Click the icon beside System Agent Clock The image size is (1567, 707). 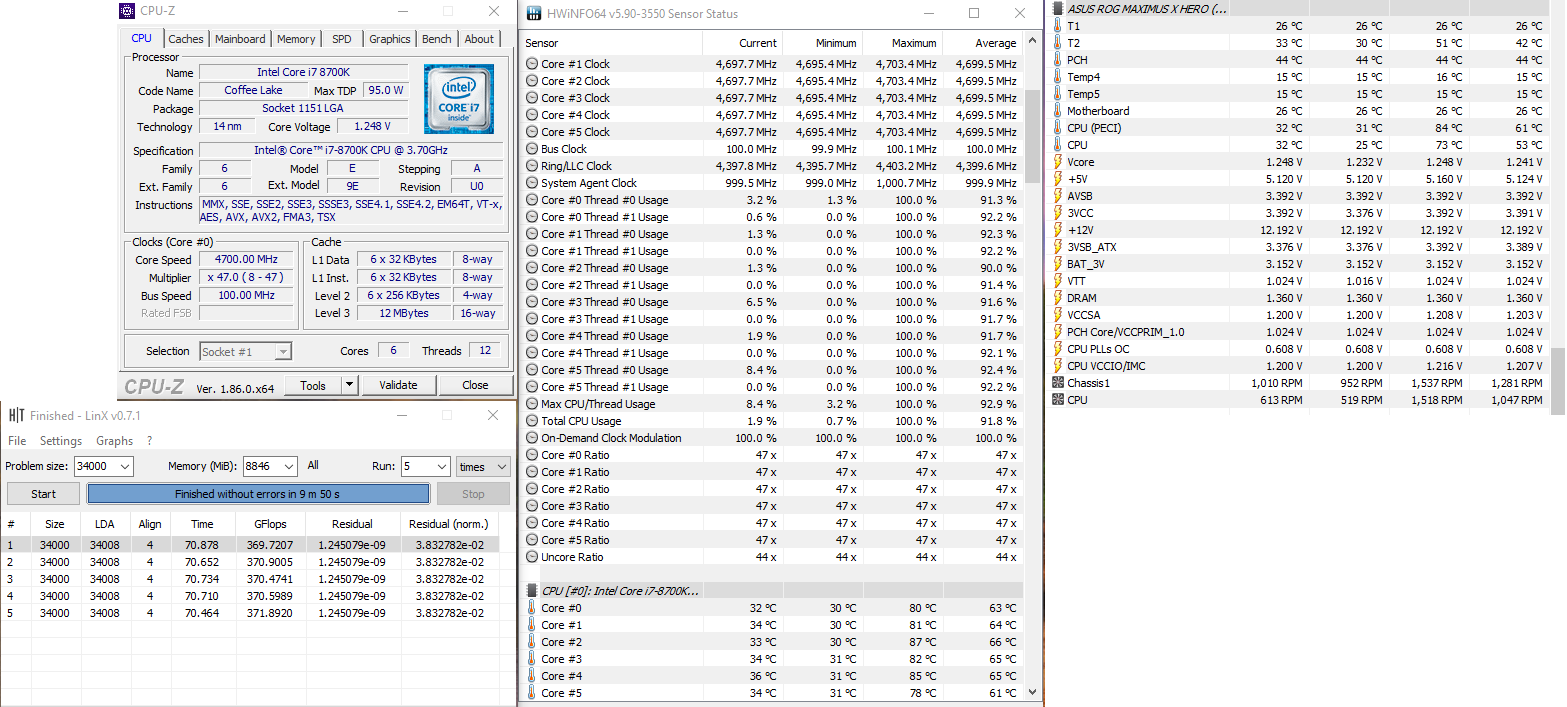point(532,183)
